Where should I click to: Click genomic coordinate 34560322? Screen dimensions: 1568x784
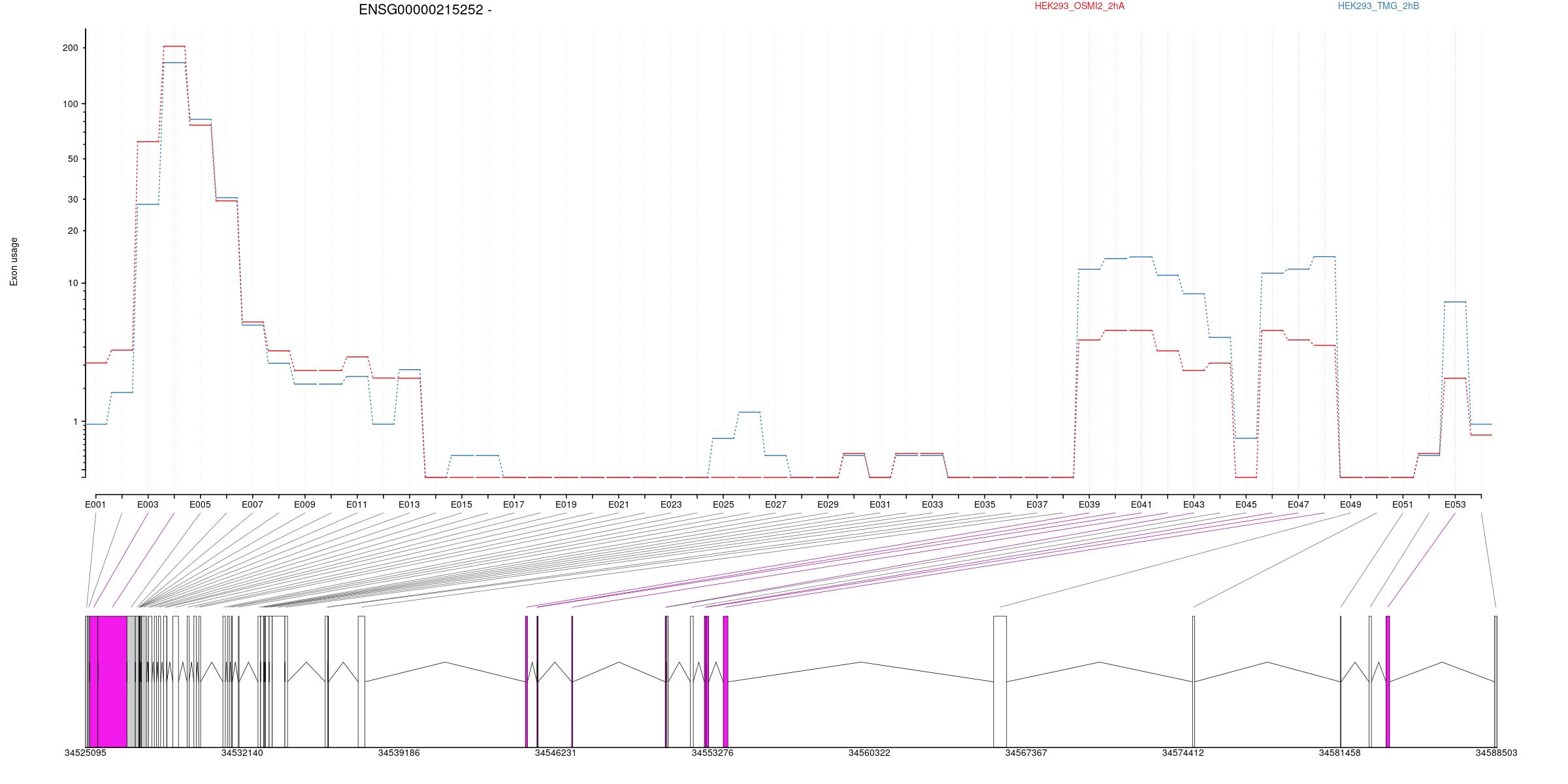[869, 753]
